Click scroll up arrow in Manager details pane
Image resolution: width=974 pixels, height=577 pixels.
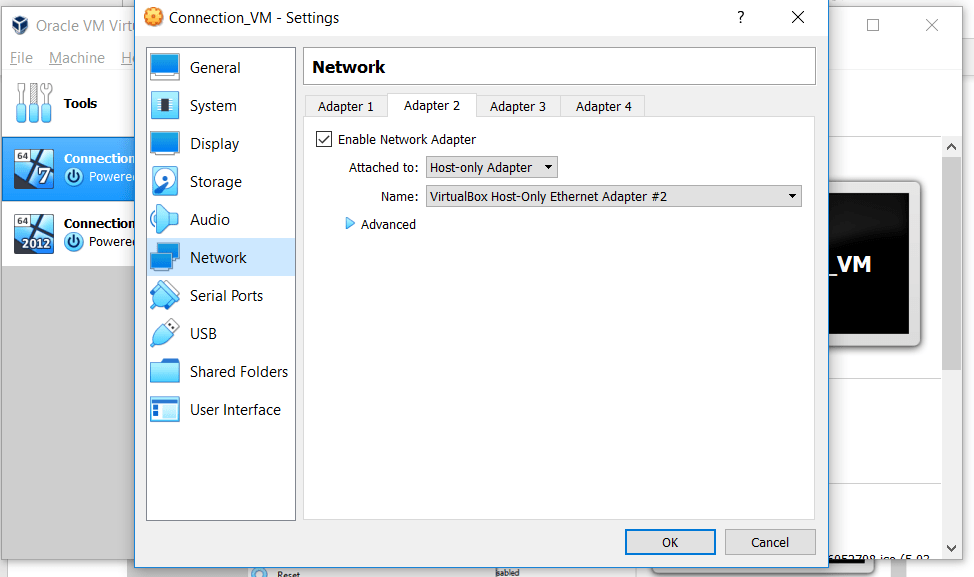coord(951,147)
